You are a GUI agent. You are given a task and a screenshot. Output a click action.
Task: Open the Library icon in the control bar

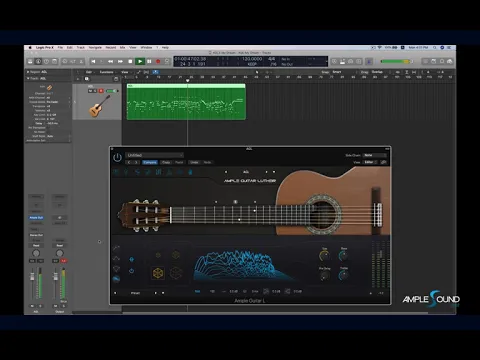click(x=30, y=61)
